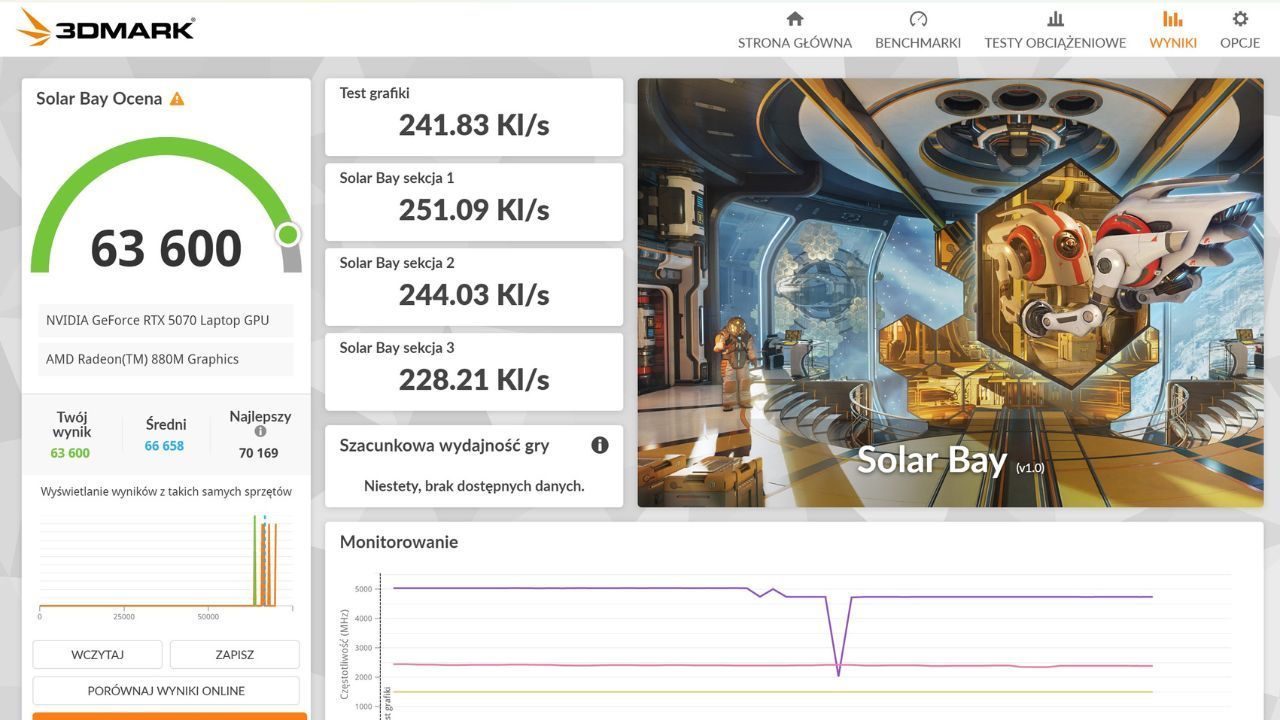Click the Wyniki bar chart icon
The height and width of the screenshot is (720, 1280).
tap(1172, 19)
